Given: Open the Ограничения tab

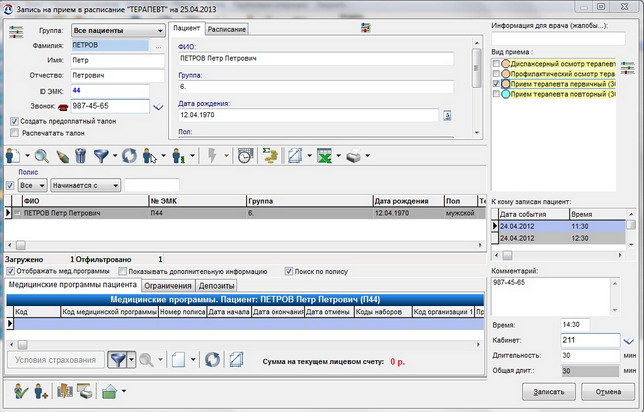Looking at the screenshot, I should click(x=168, y=285).
